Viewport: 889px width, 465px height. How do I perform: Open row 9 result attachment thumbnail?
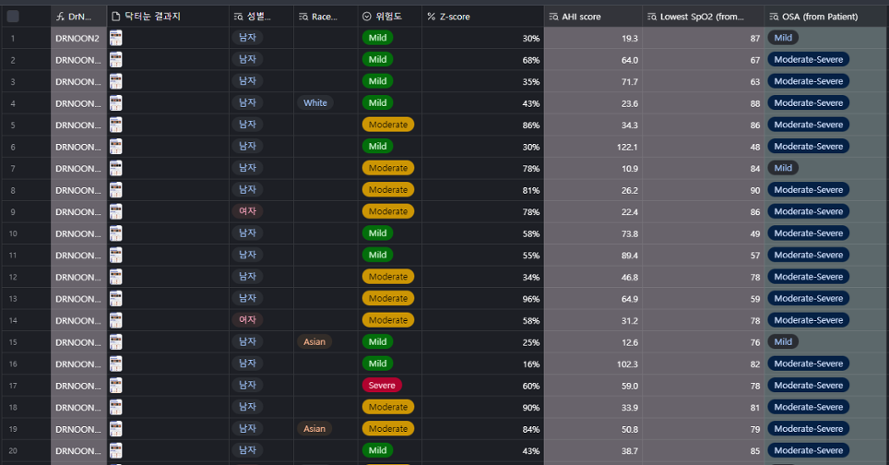click(116, 212)
